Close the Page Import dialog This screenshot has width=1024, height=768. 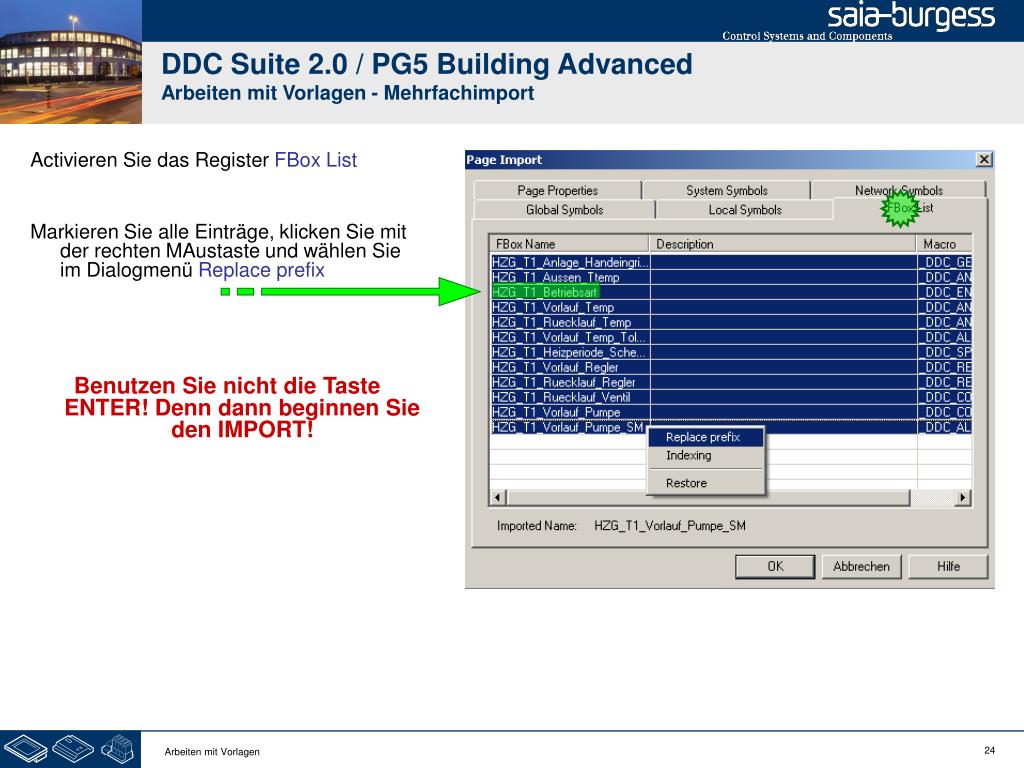[984, 159]
